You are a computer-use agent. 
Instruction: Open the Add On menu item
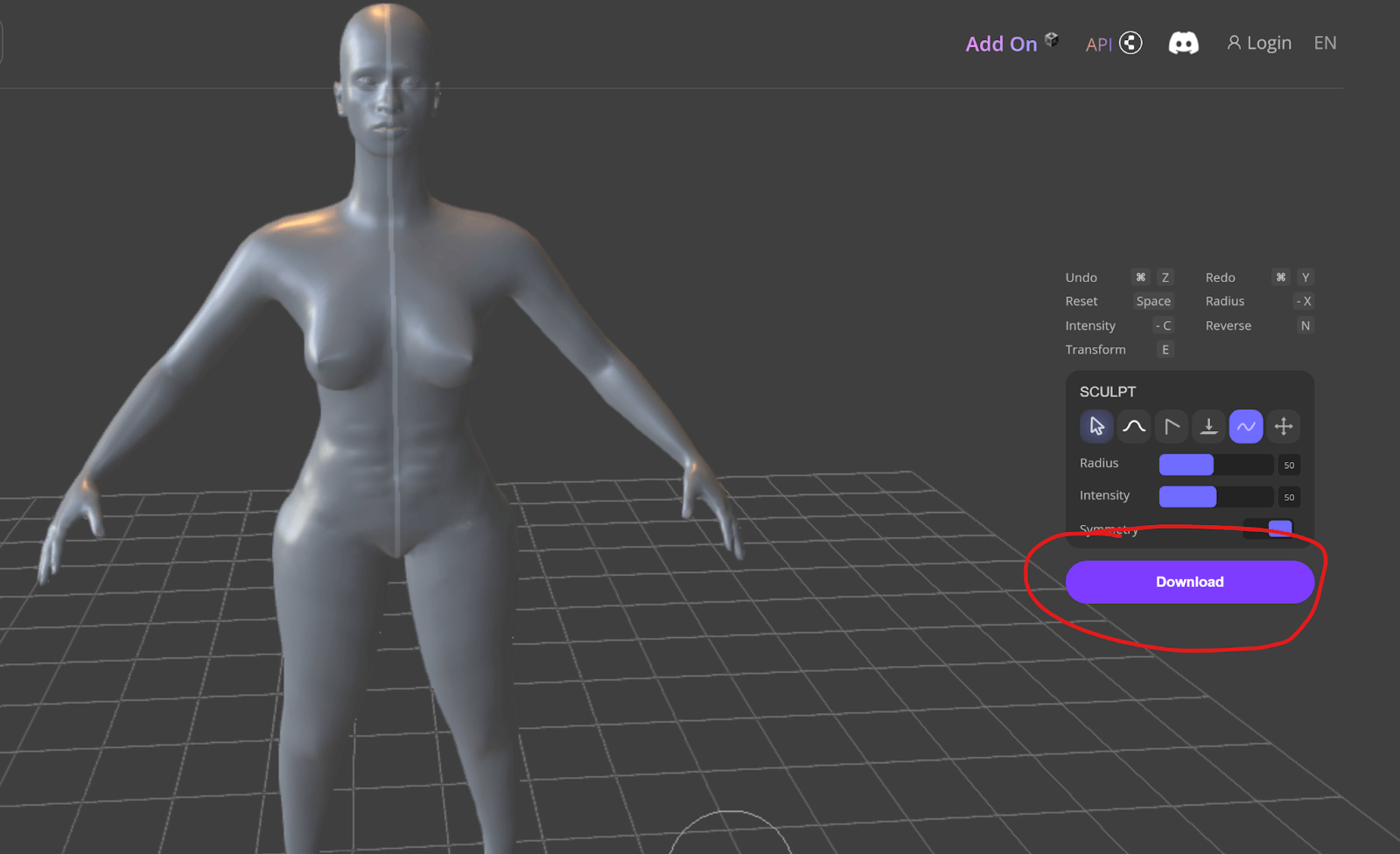pos(1001,44)
